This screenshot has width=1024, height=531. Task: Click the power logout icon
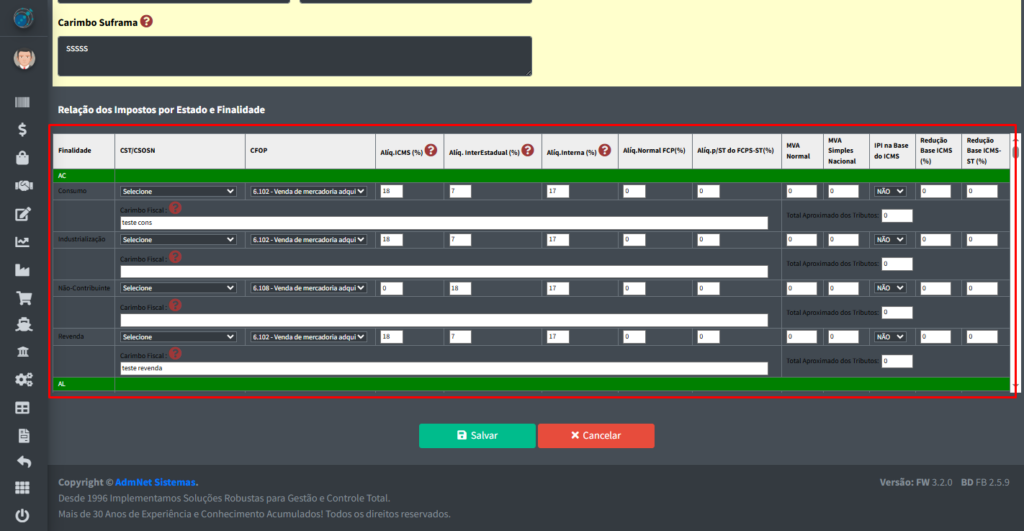click(x=22, y=517)
